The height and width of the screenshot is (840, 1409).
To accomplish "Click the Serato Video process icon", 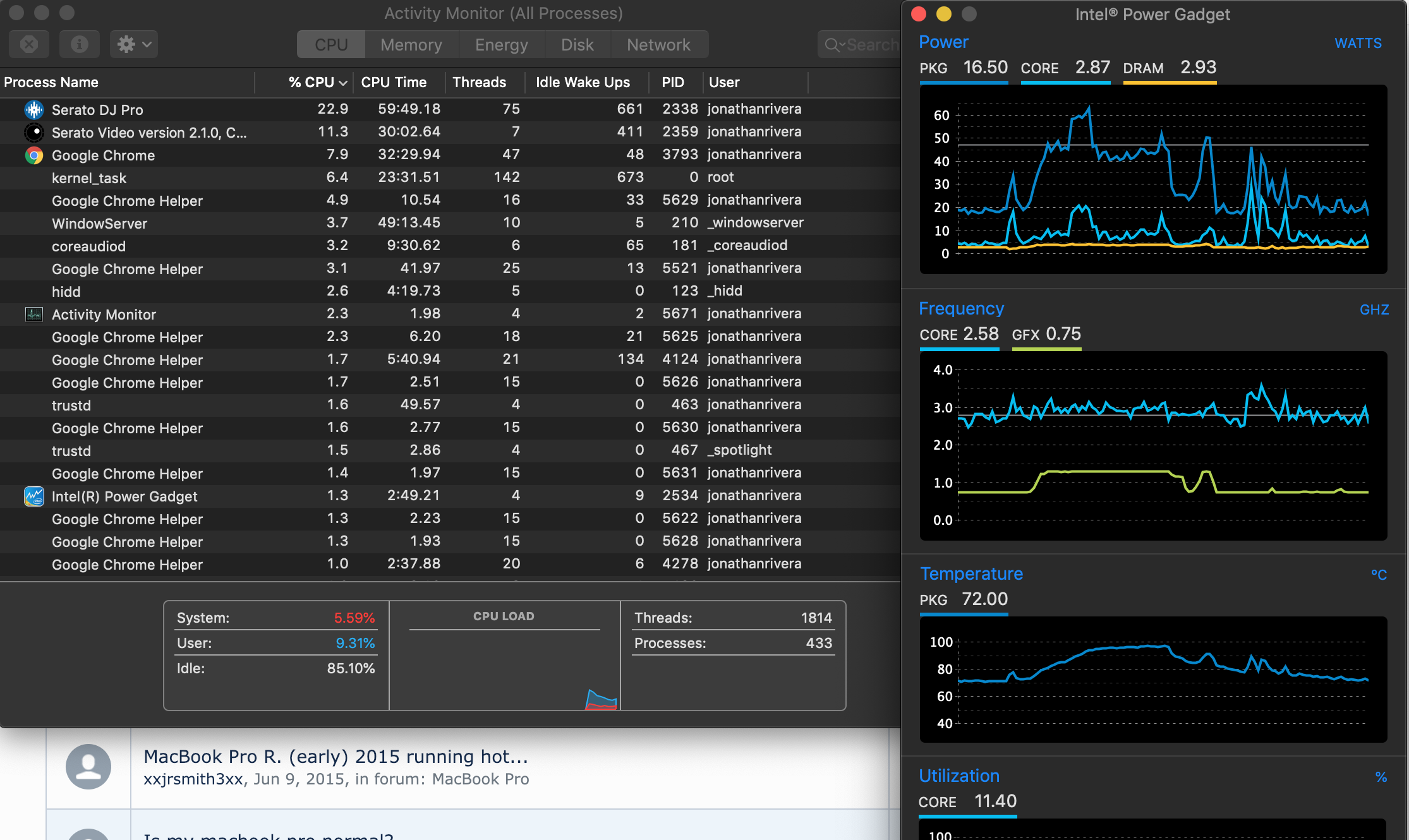I will click(x=34, y=132).
